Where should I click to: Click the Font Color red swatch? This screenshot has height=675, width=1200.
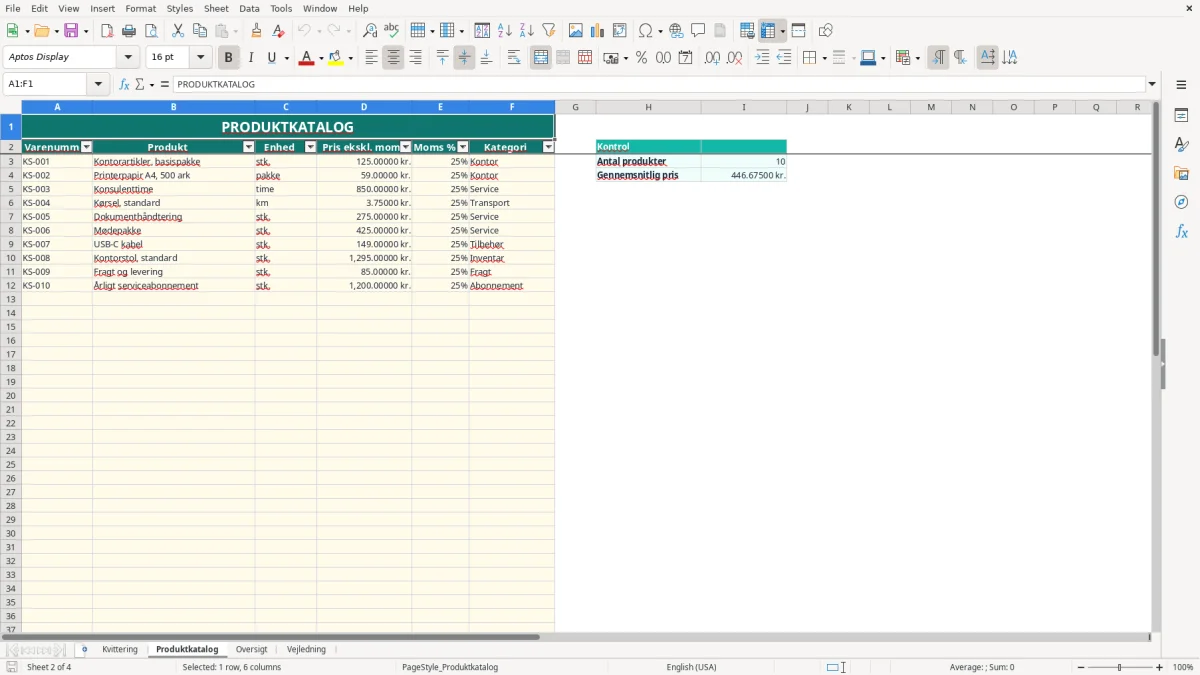(x=305, y=58)
